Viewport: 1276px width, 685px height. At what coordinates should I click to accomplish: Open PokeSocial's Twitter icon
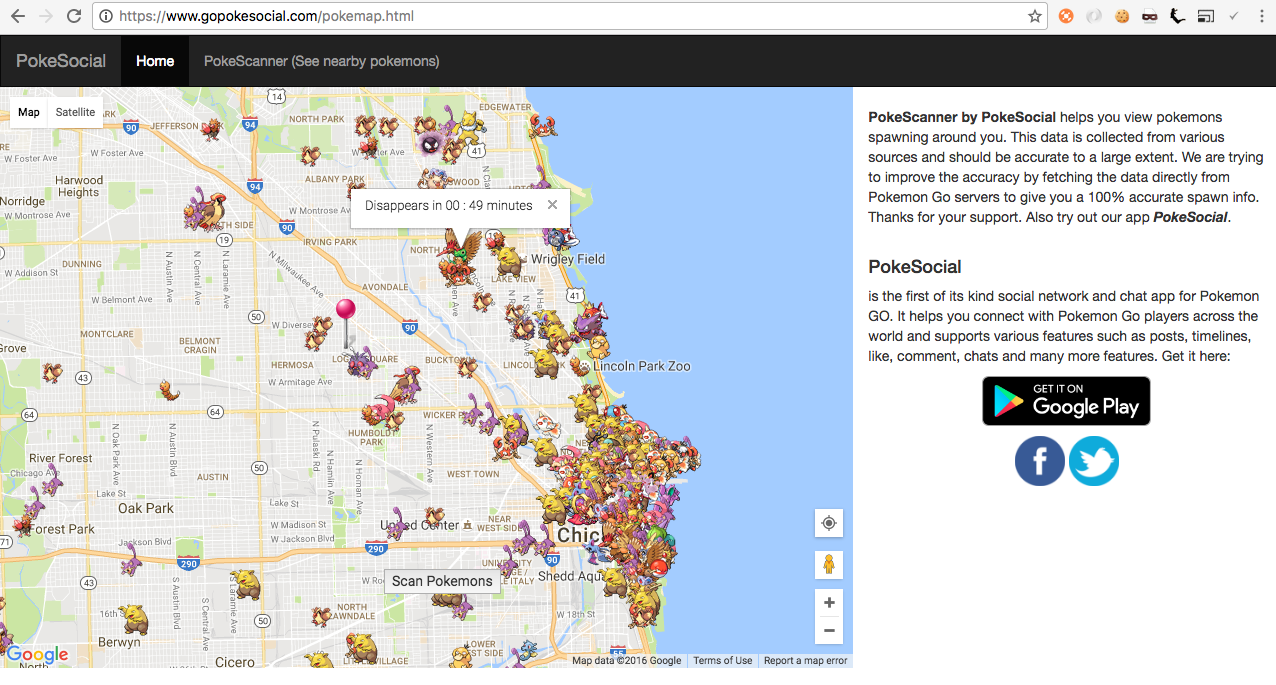point(1093,461)
